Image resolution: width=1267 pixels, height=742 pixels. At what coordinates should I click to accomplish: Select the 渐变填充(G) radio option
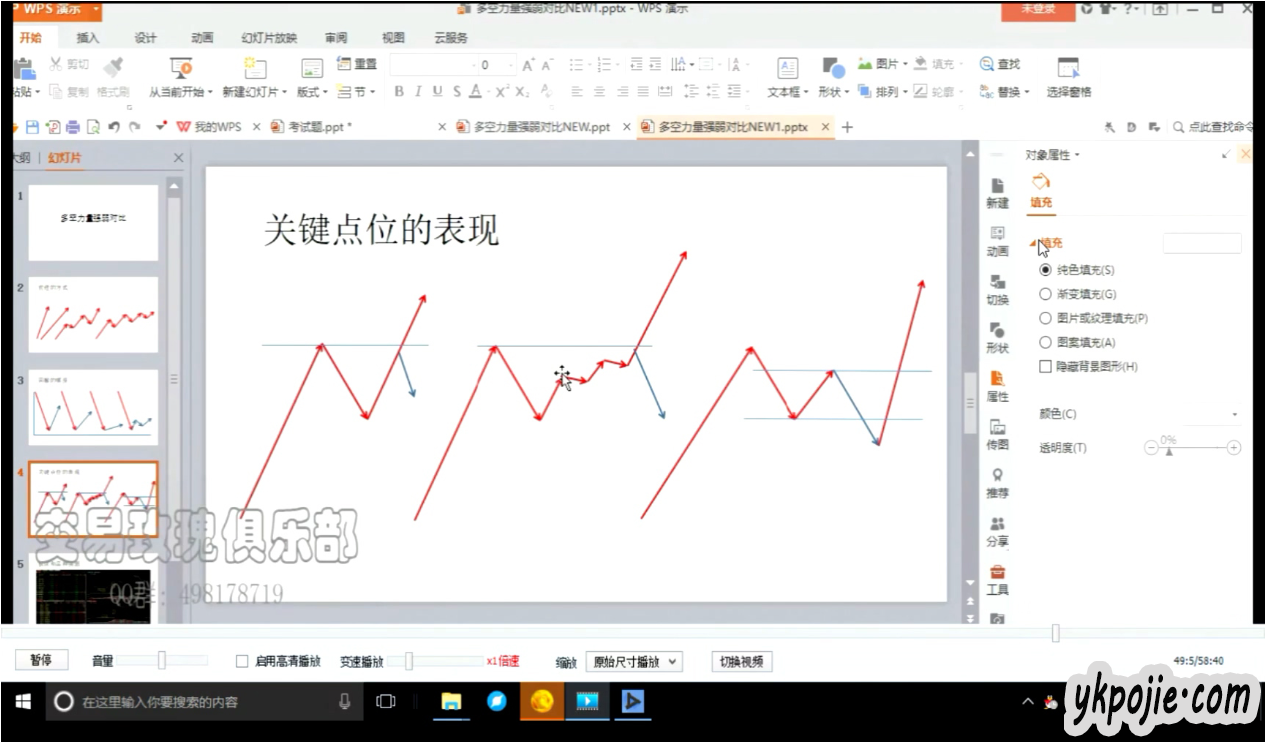[x=1046, y=294]
